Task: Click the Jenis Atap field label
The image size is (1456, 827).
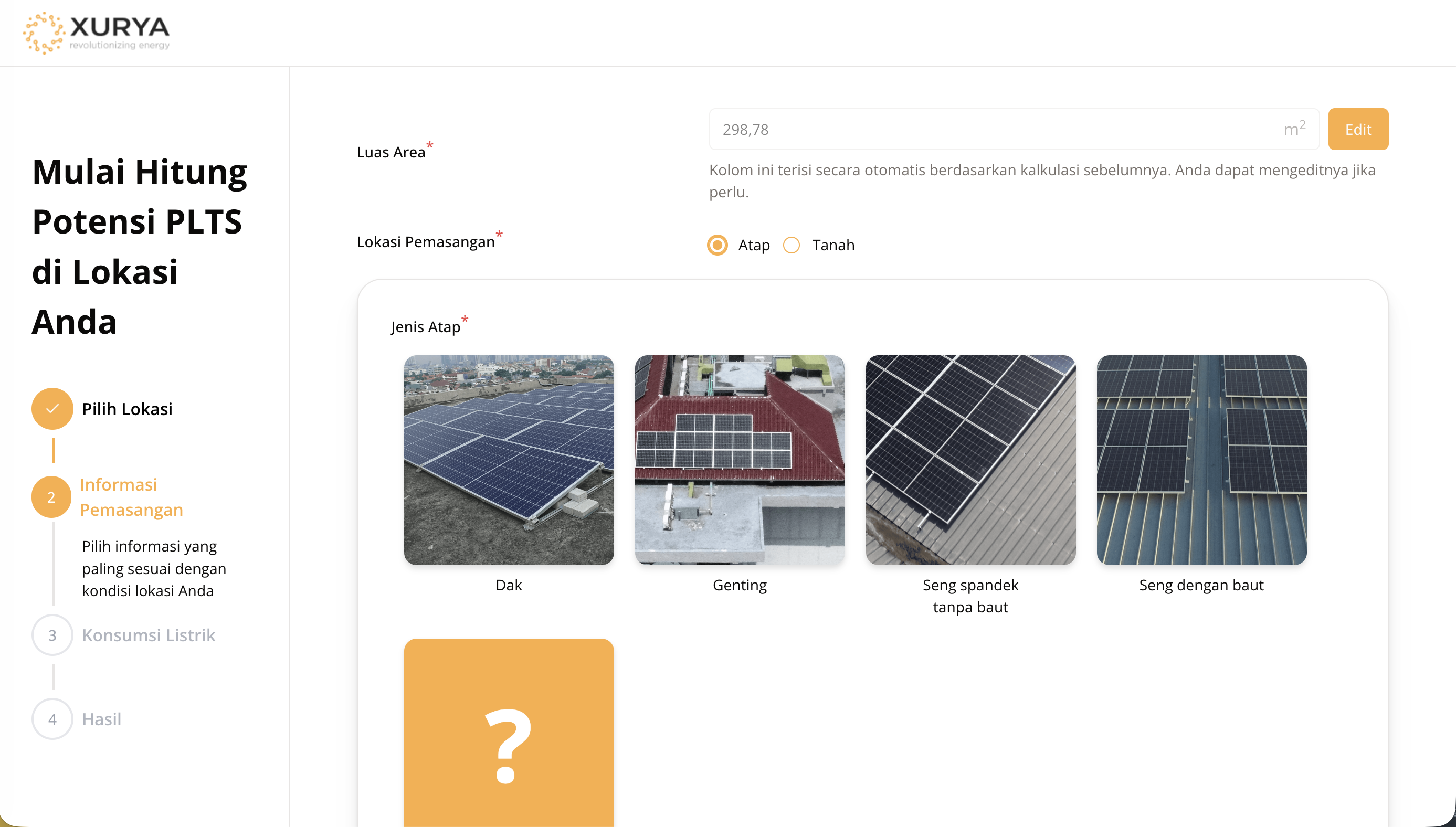Action: 425,326
